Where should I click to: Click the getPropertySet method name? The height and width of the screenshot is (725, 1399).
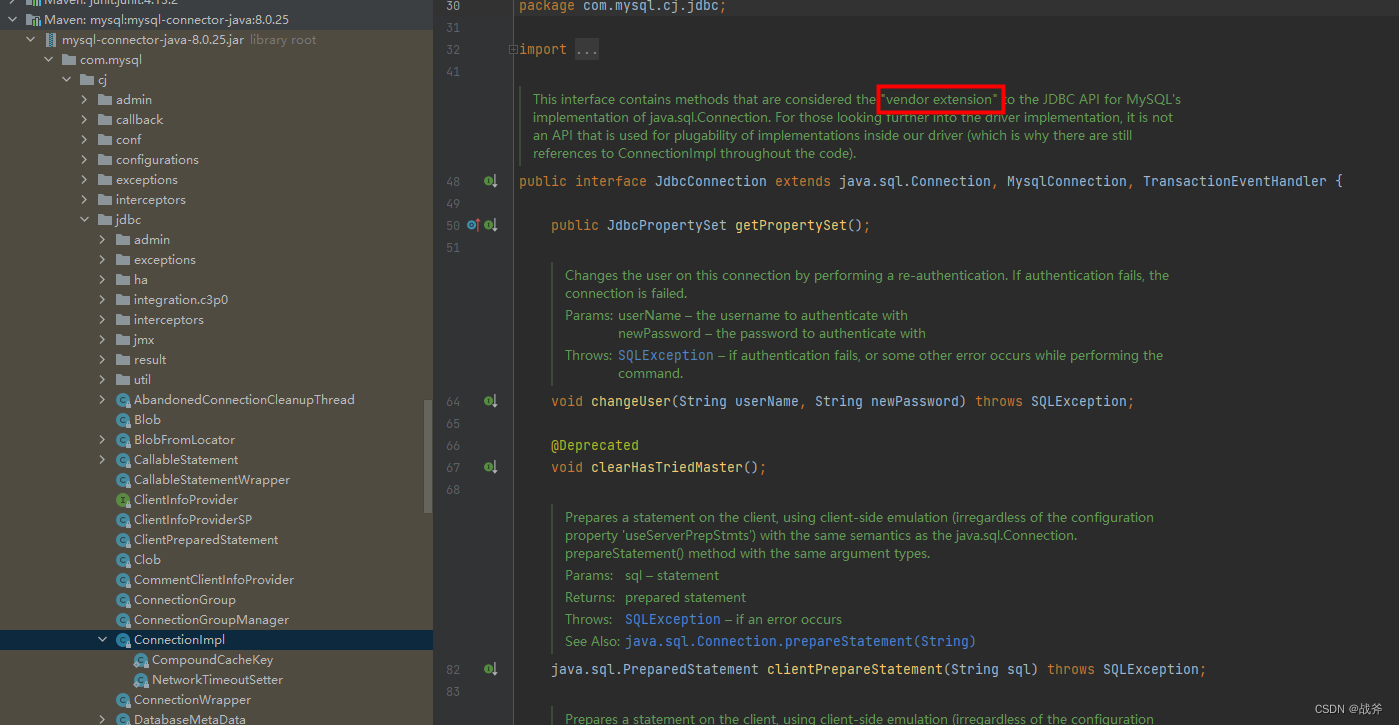791,225
